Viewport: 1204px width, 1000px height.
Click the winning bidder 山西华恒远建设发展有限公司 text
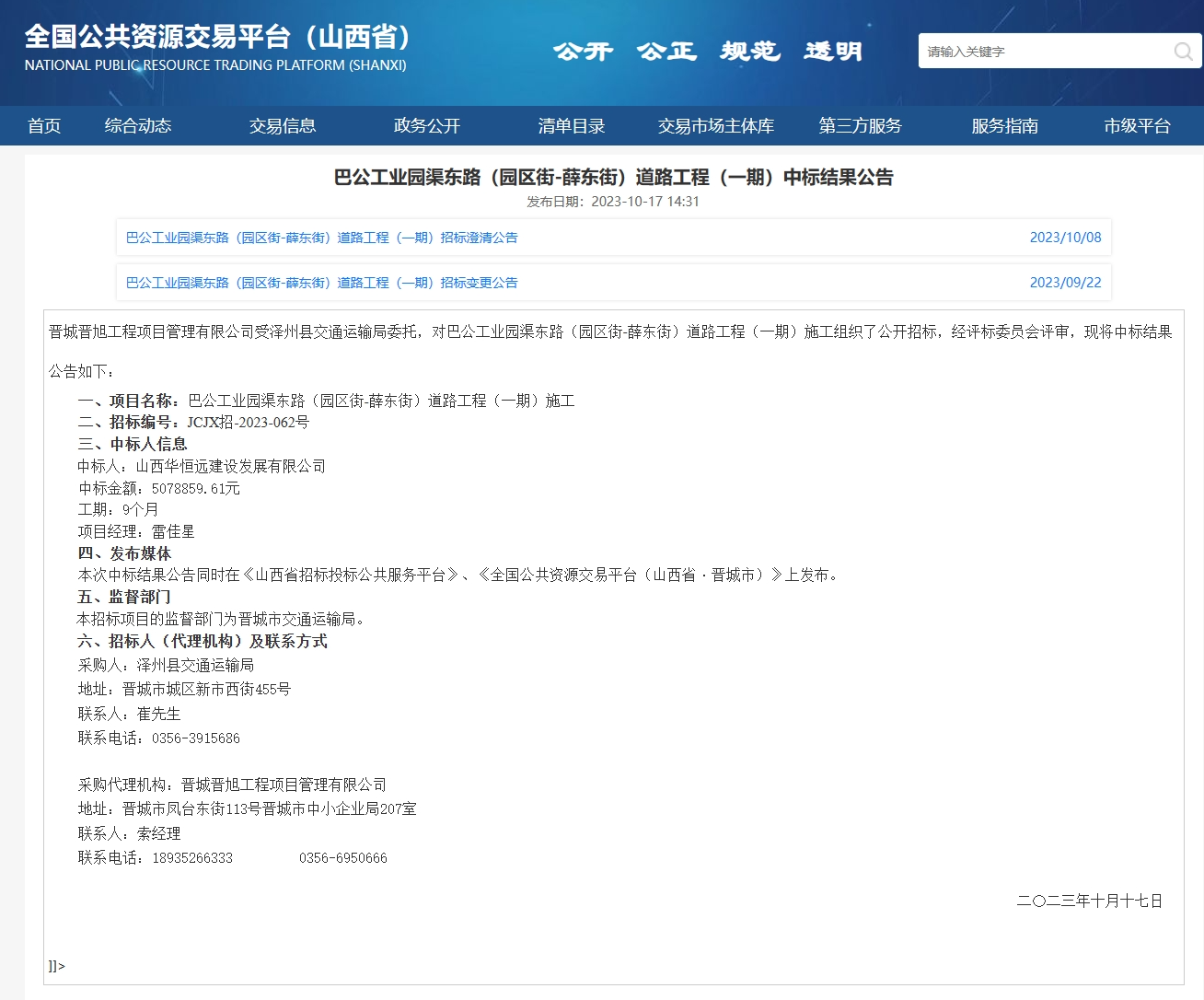(230, 466)
